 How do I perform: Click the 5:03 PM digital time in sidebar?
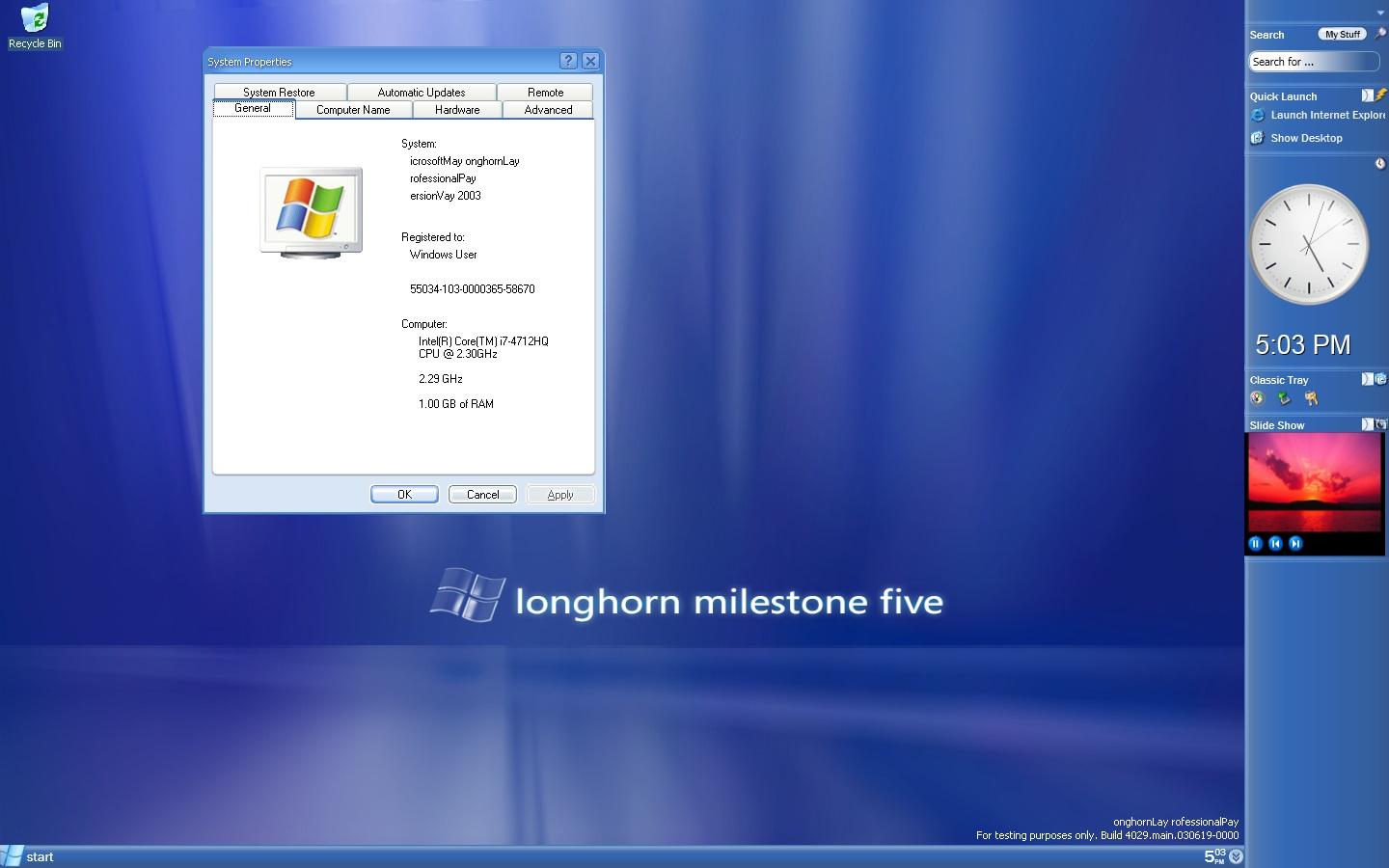click(1302, 344)
